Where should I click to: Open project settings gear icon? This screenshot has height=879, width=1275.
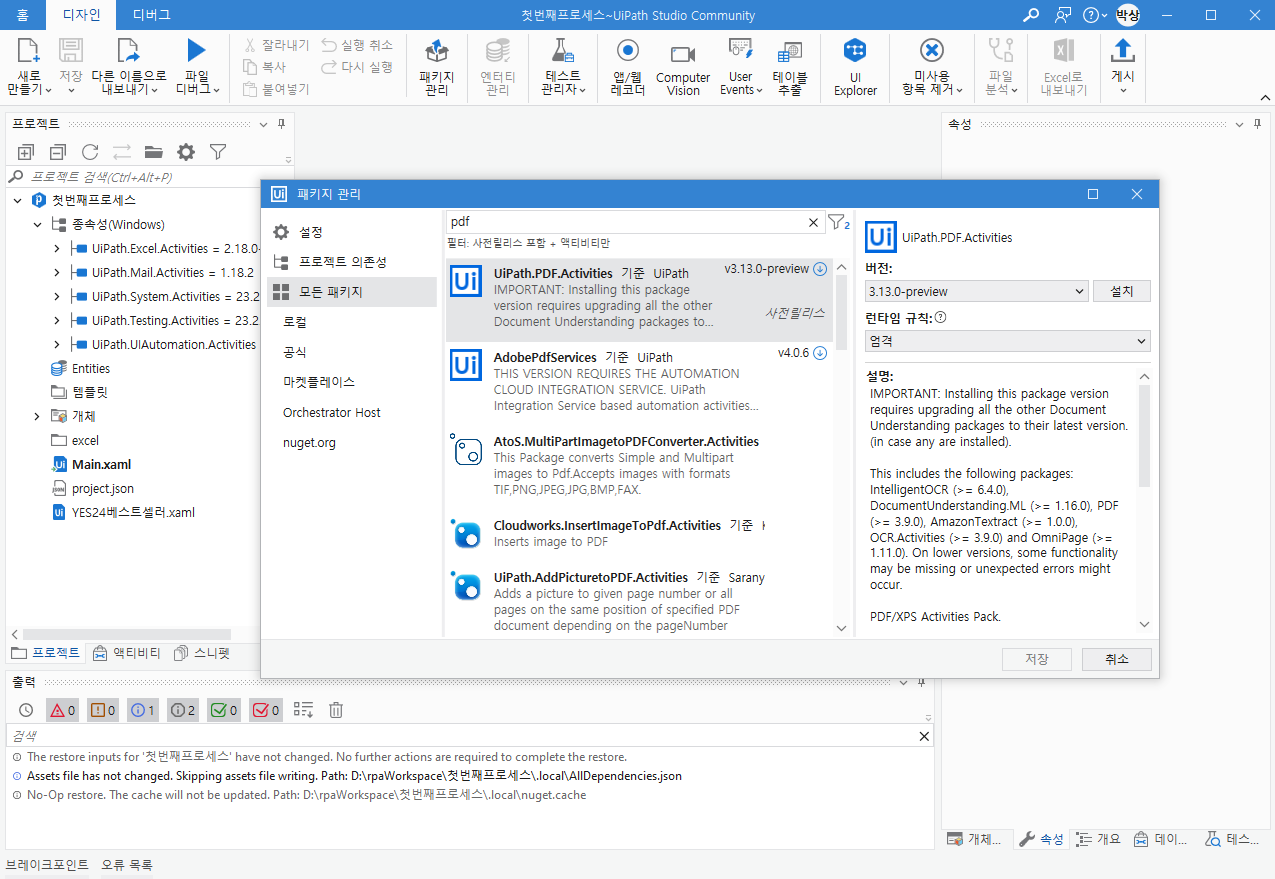(186, 152)
